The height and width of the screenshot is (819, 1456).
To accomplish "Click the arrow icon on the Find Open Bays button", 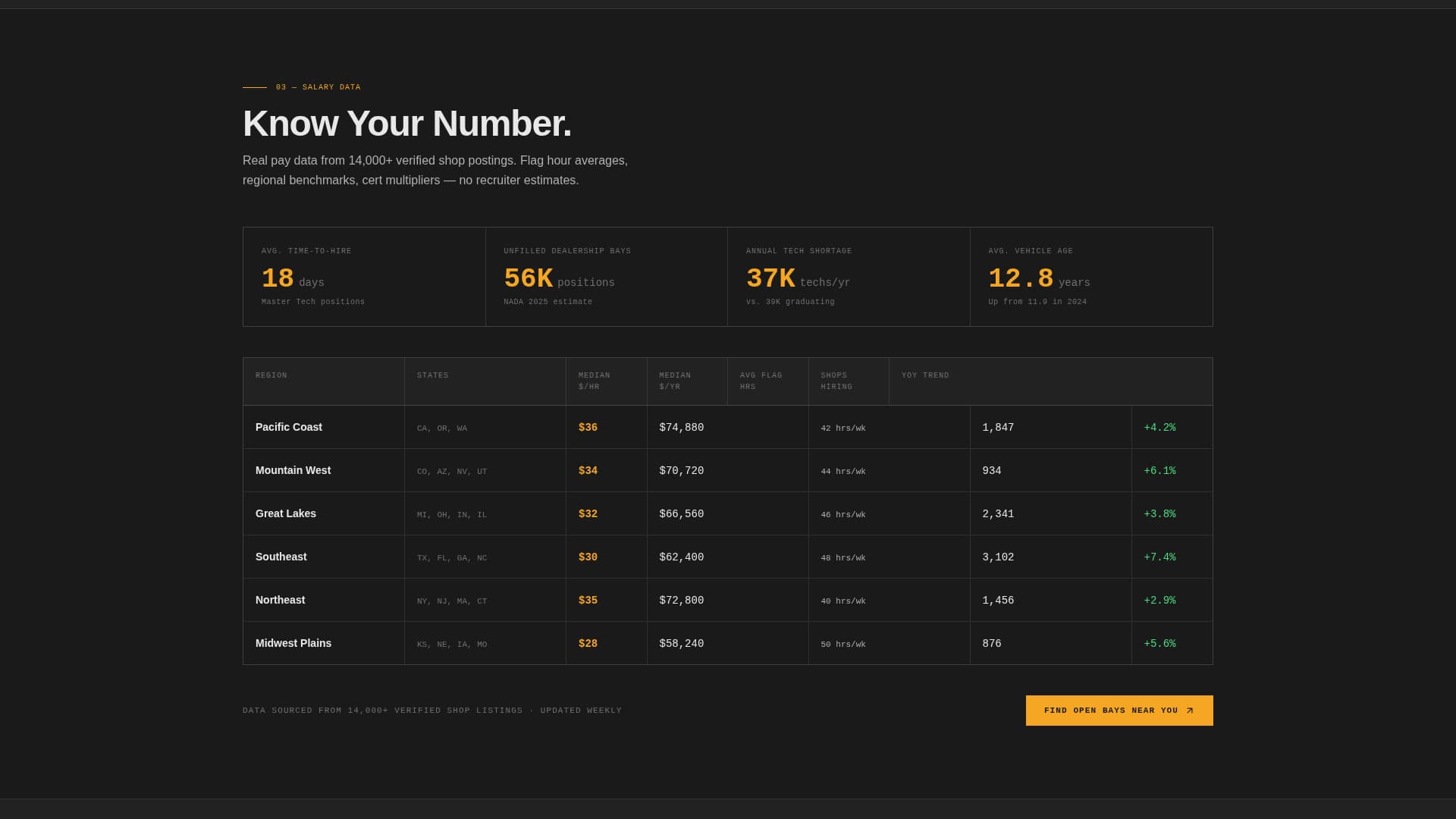I will [1190, 711].
